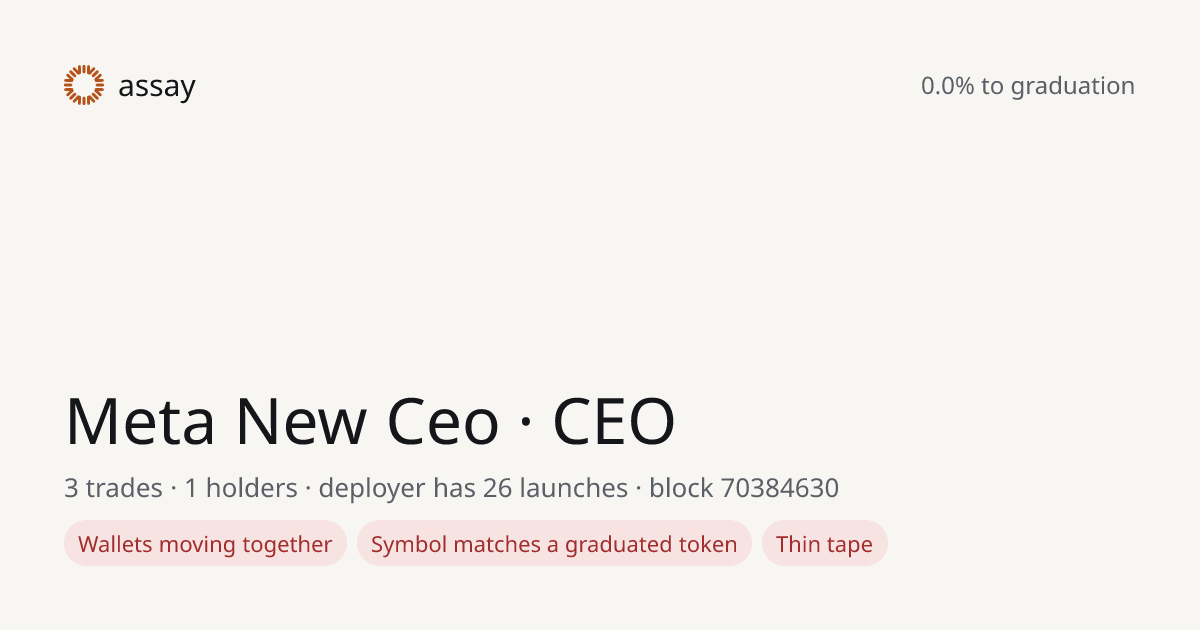Click the number 26 in the launches stat
Image resolution: width=1200 pixels, height=630 pixels.
click(498, 488)
